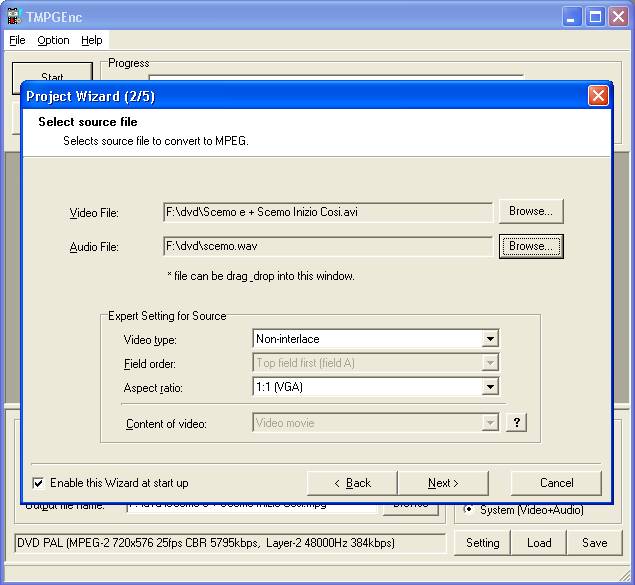This screenshot has width=635, height=585.
Task: Select System (Video+Audio) radio option
Action: 469,509
